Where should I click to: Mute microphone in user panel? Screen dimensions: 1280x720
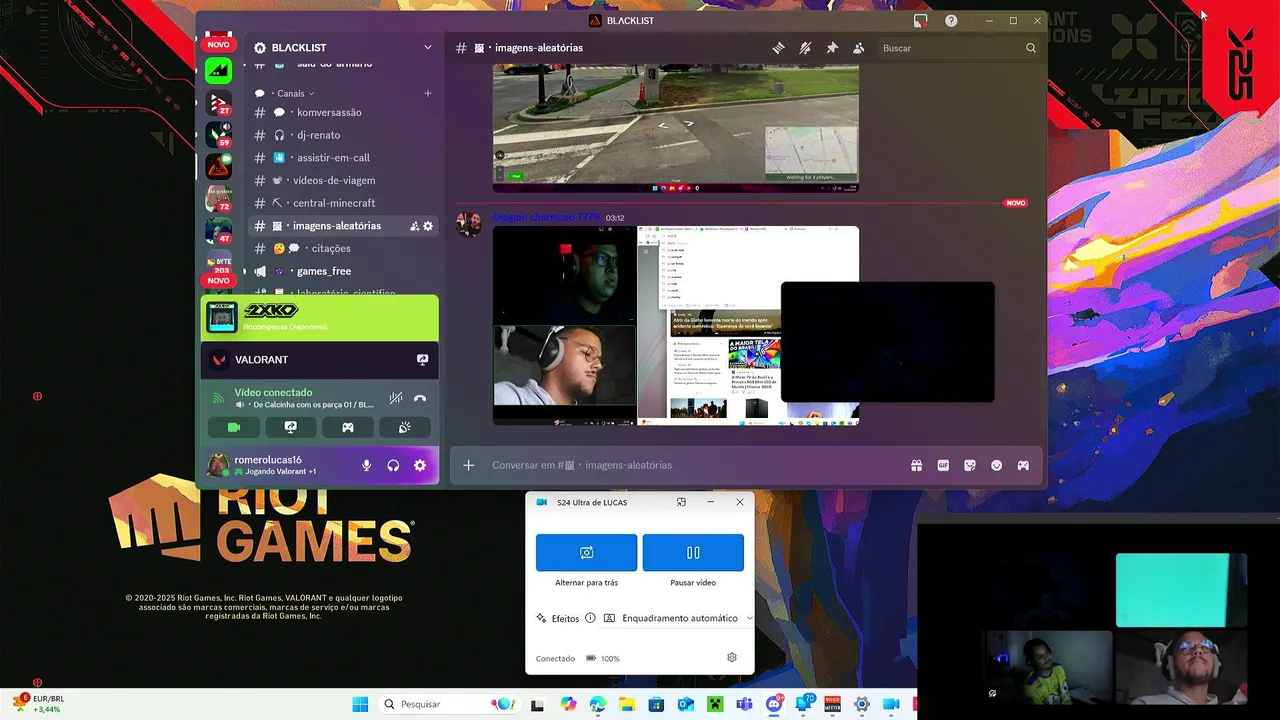pos(367,465)
